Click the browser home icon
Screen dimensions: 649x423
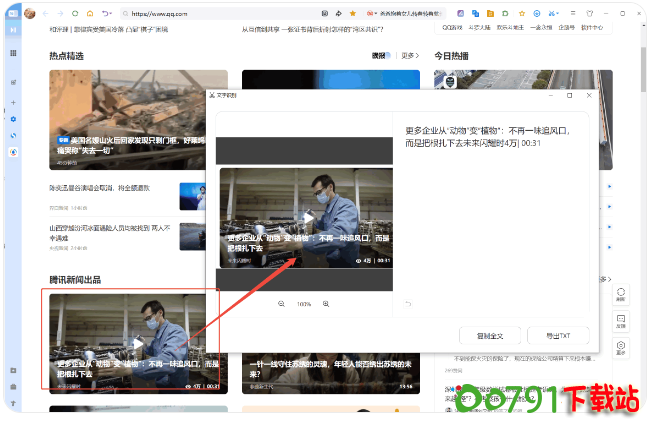(90, 13)
